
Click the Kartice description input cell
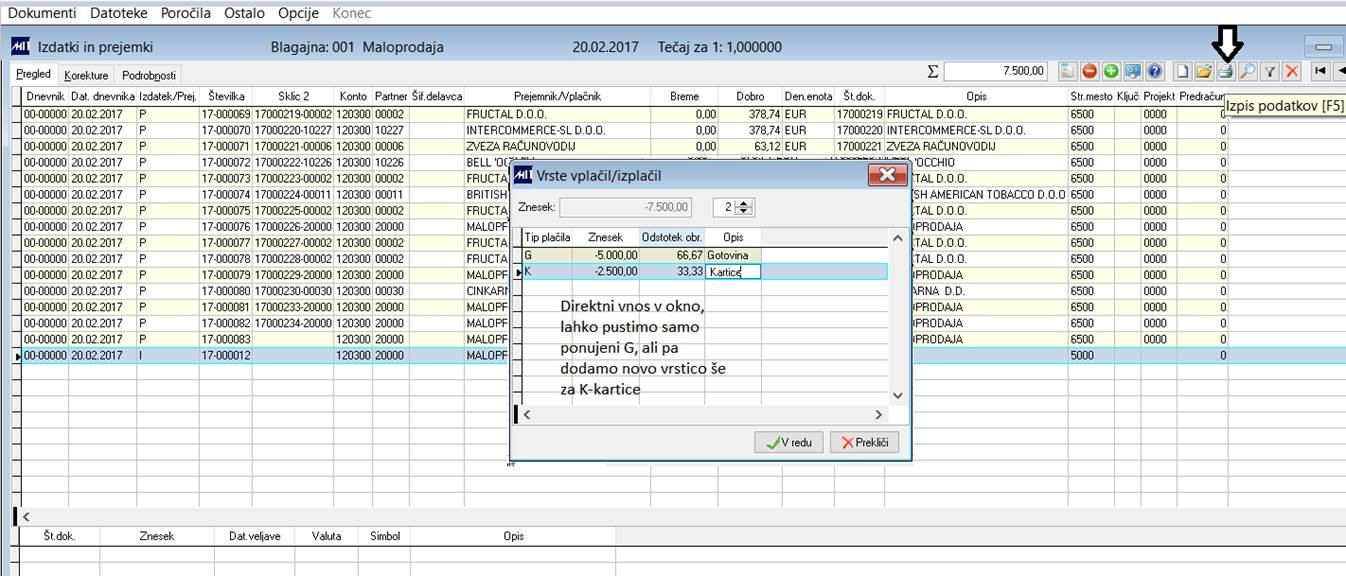tap(733, 271)
